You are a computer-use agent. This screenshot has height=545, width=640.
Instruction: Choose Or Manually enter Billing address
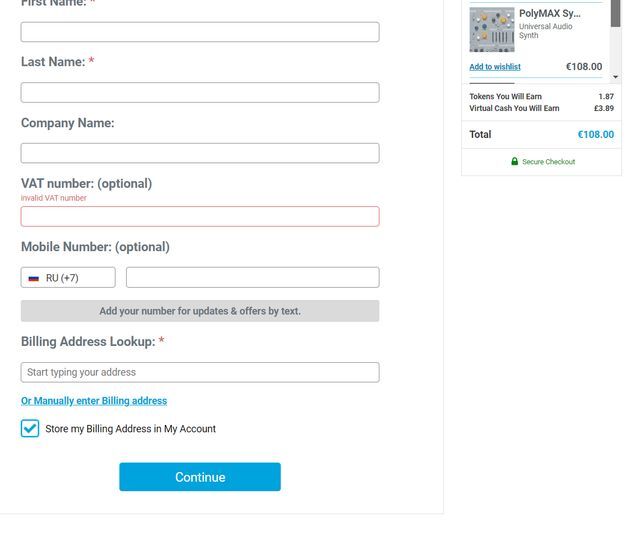click(94, 401)
